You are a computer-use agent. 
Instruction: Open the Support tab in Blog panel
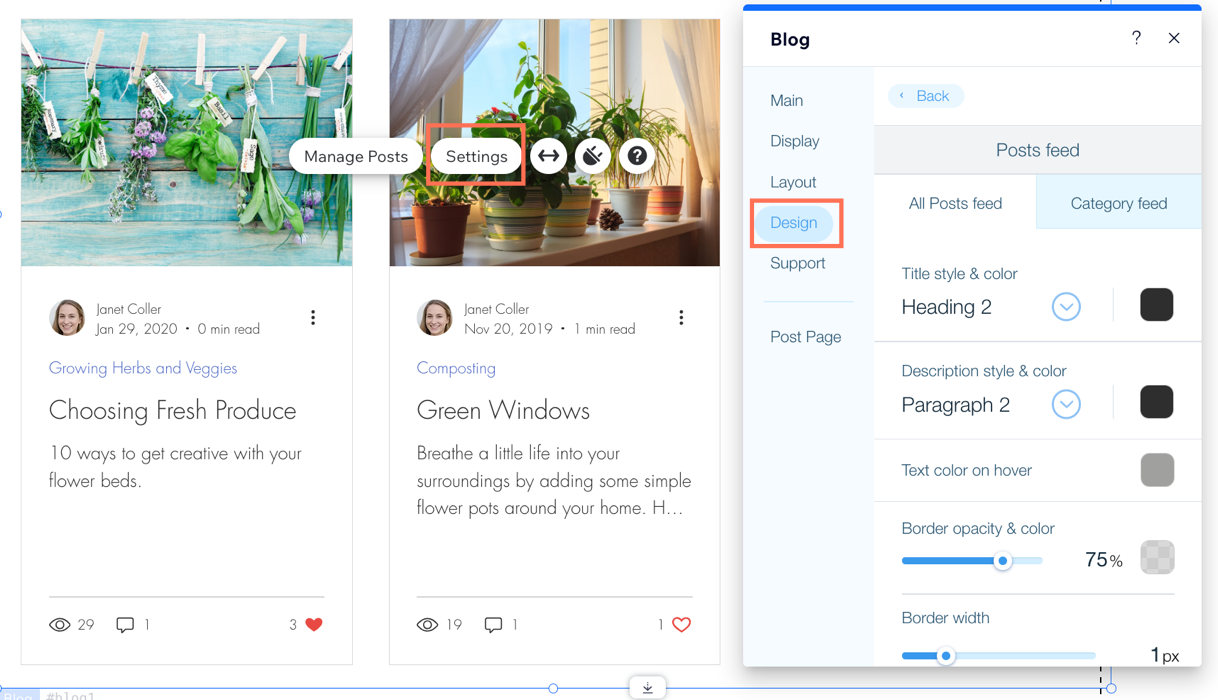798,263
